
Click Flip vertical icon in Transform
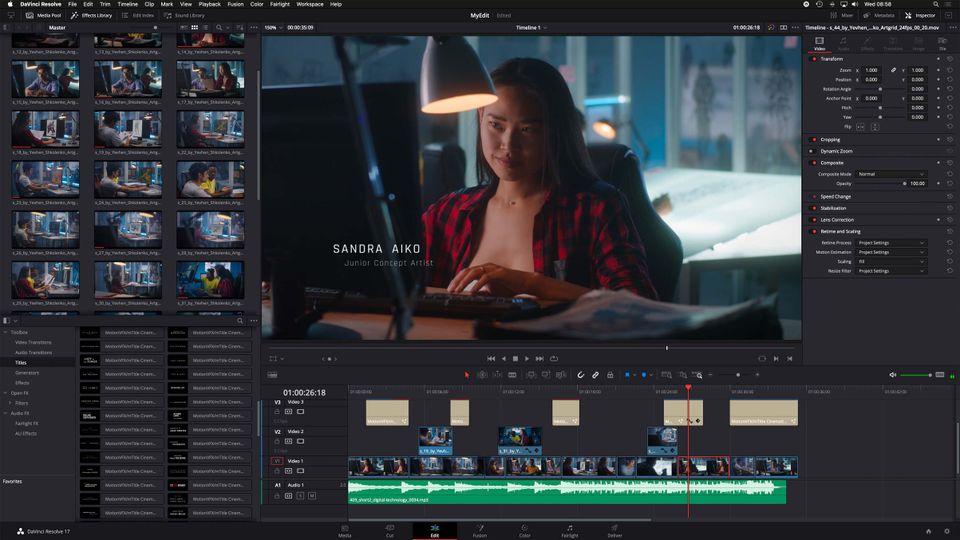[x=876, y=127]
